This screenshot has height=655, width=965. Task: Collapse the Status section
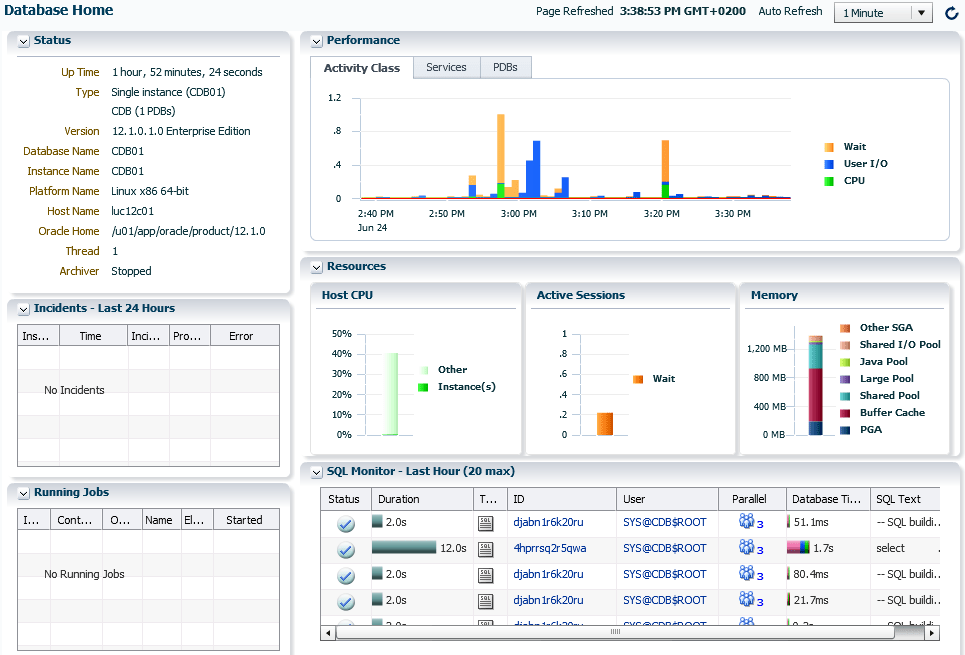coord(24,41)
